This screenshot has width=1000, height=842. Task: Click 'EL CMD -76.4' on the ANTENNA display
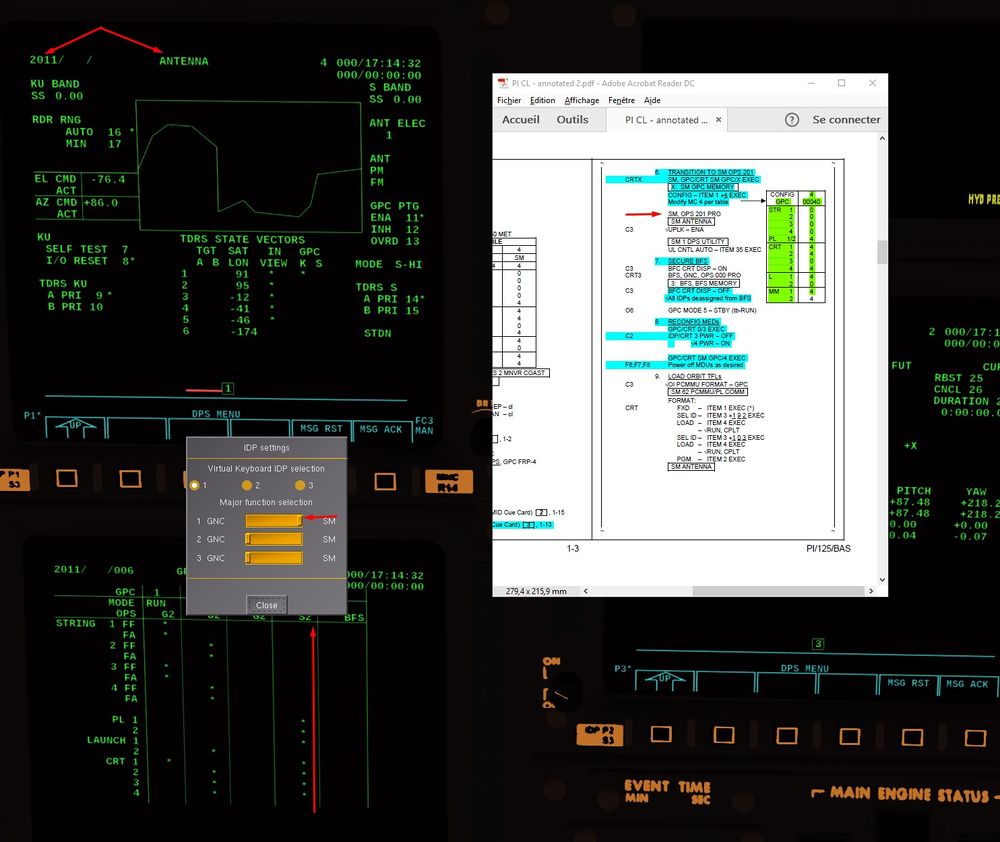coord(80,179)
